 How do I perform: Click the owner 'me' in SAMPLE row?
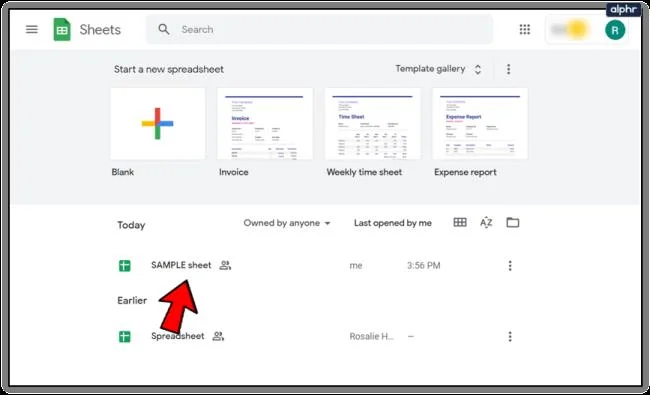356,266
